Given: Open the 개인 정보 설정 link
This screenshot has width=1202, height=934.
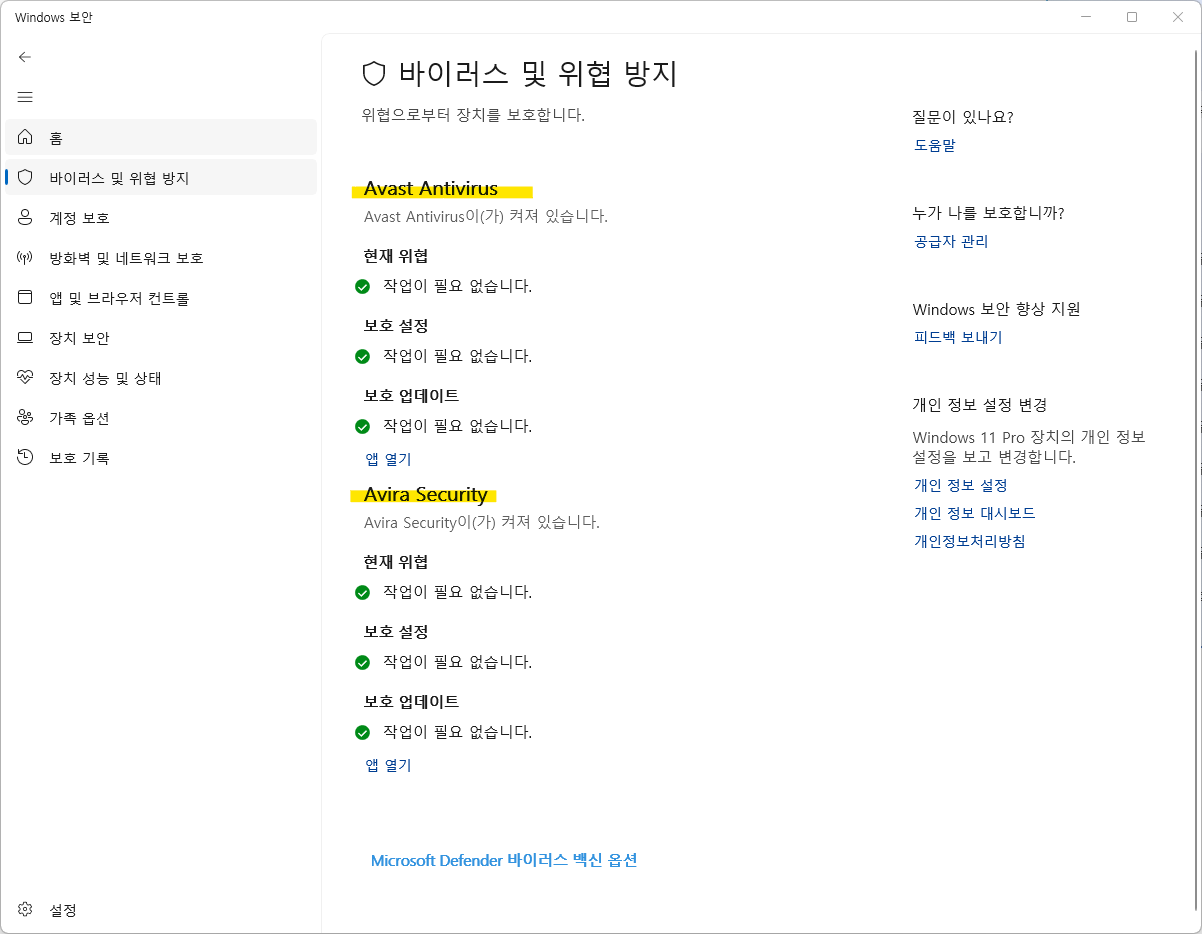Looking at the screenshot, I should pos(960,485).
